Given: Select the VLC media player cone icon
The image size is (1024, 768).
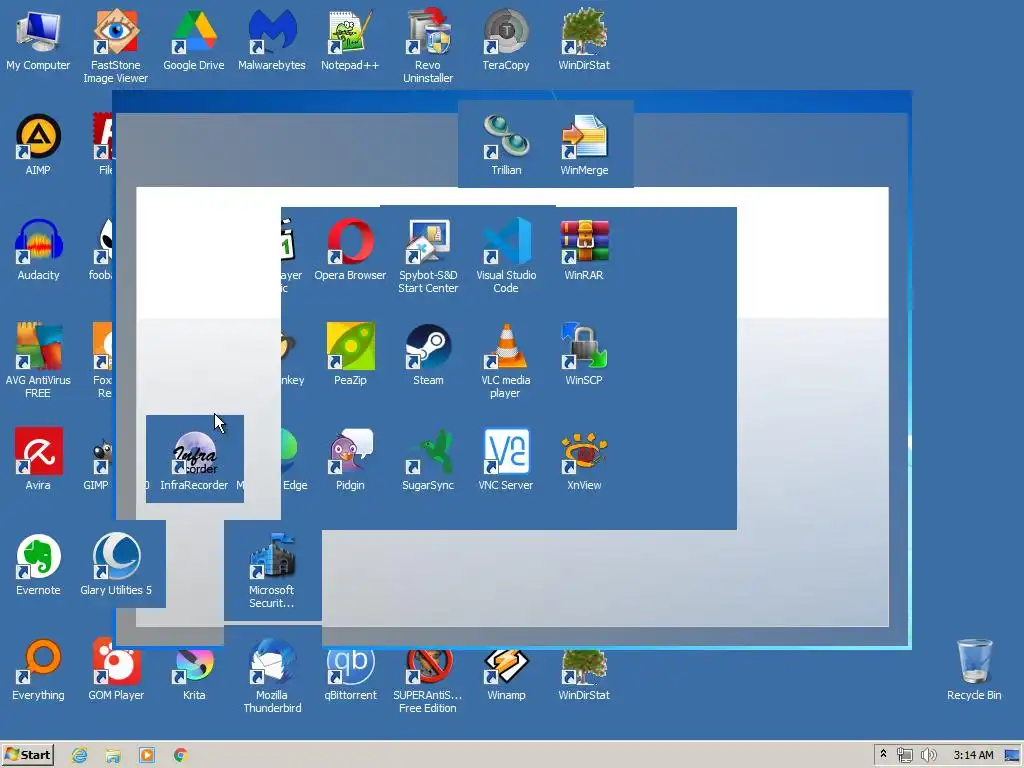Looking at the screenshot, I should [506, 360].
